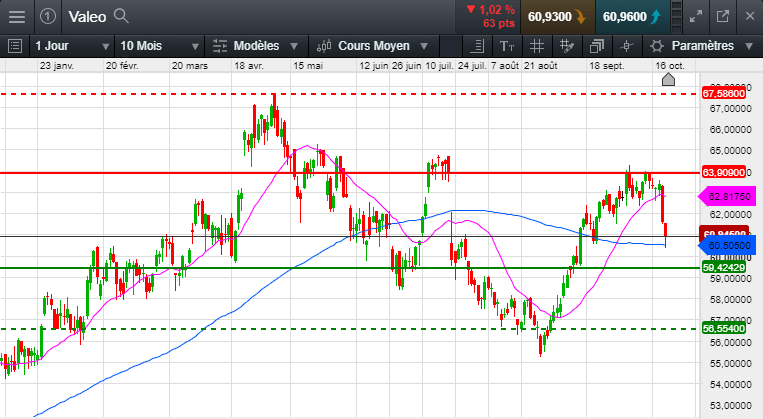763x419 pixels.
Task: Open the 1 Jour timeframe dropdown
Action: pyautogui.click(x=68, y=46)
